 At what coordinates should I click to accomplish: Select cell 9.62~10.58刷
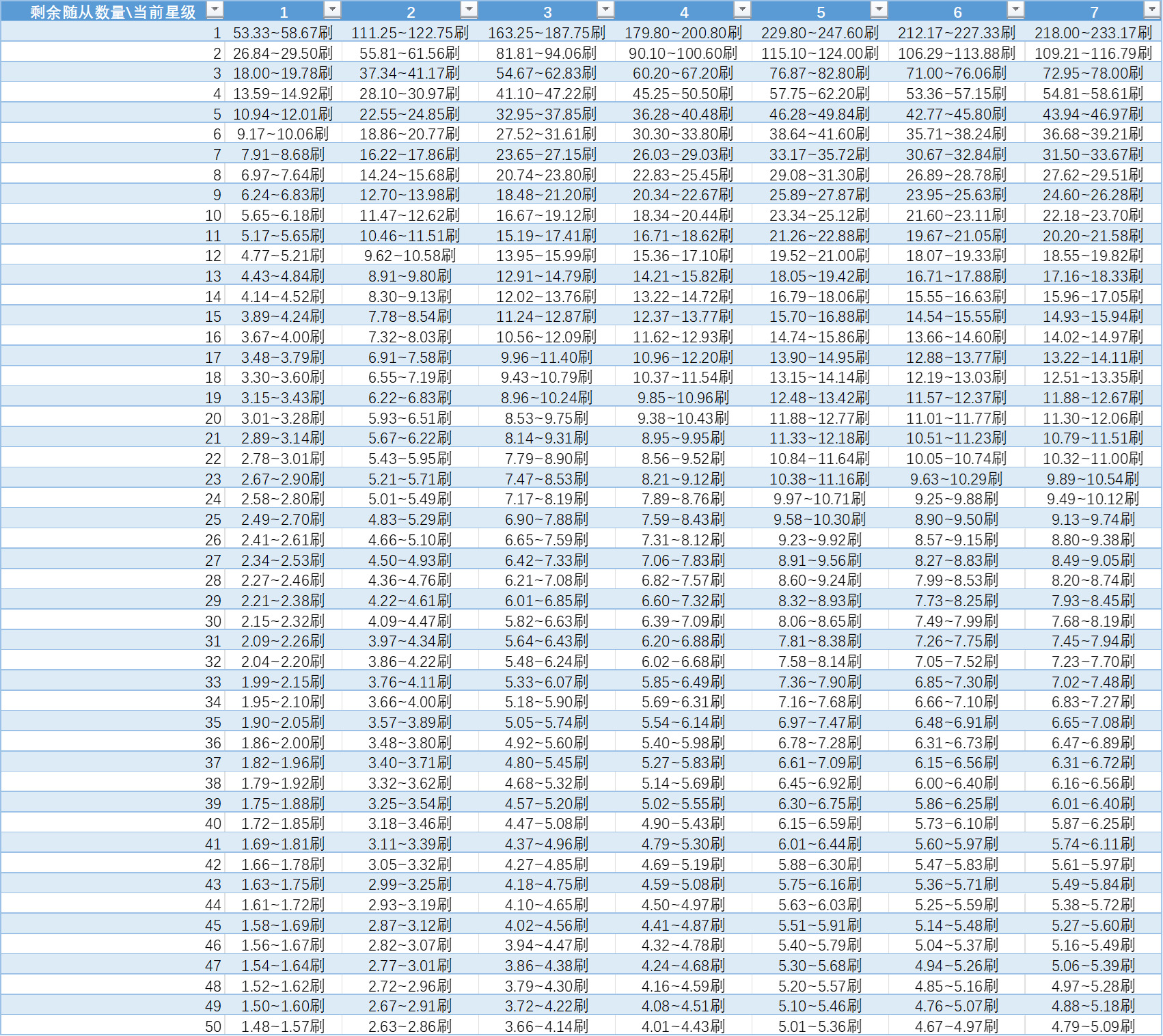point(410,256)
